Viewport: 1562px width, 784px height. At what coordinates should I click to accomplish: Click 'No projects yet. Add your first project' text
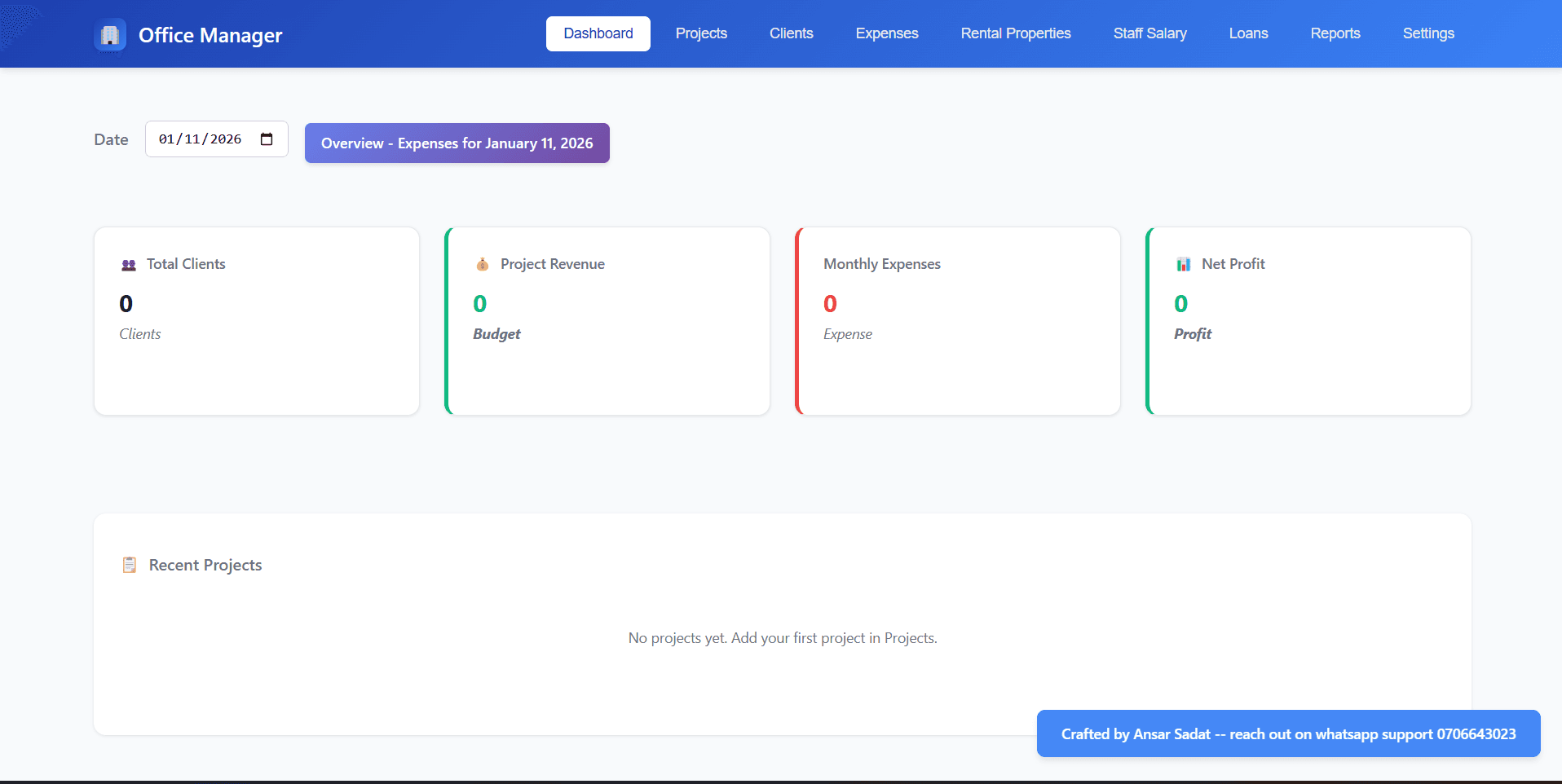pos(783,638)
